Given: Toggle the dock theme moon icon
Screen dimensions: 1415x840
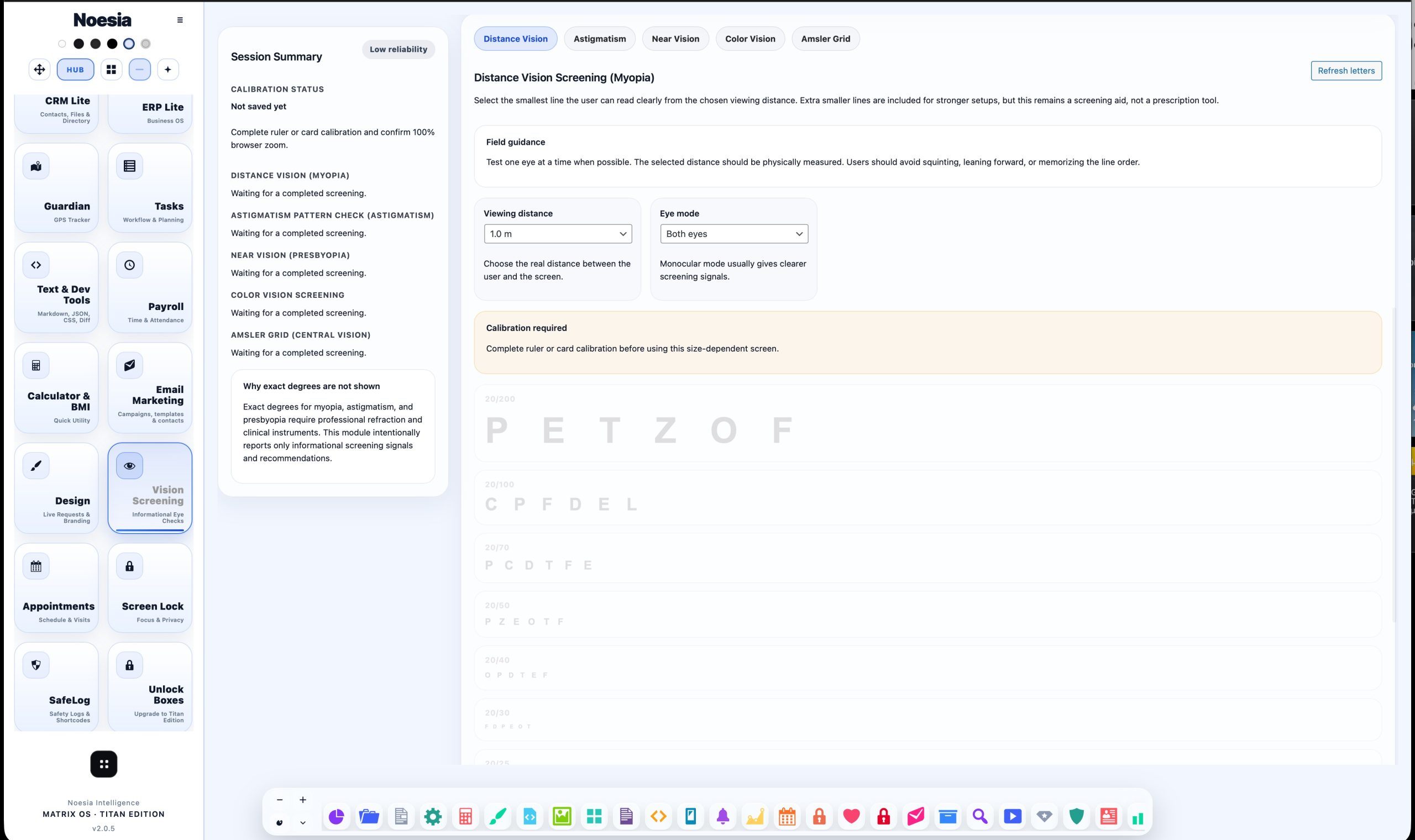Looking at the screenshot, I should (x=280, y=822).
